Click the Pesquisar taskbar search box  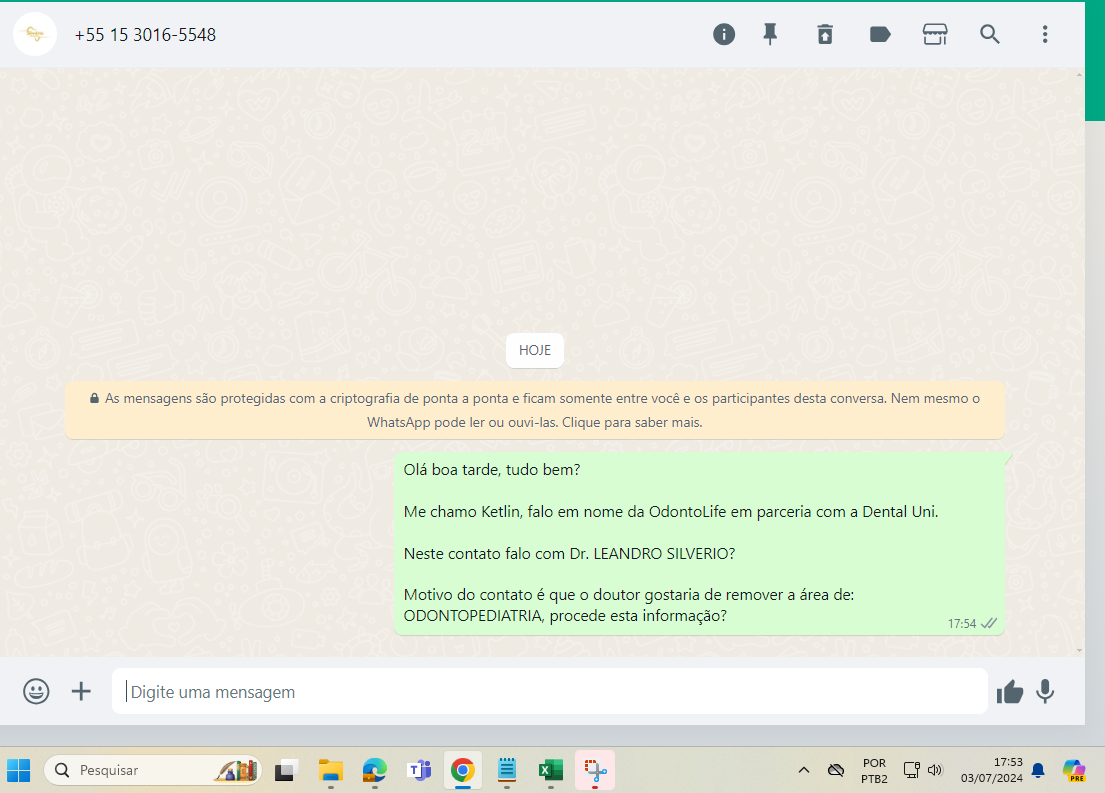pos(152,770)
